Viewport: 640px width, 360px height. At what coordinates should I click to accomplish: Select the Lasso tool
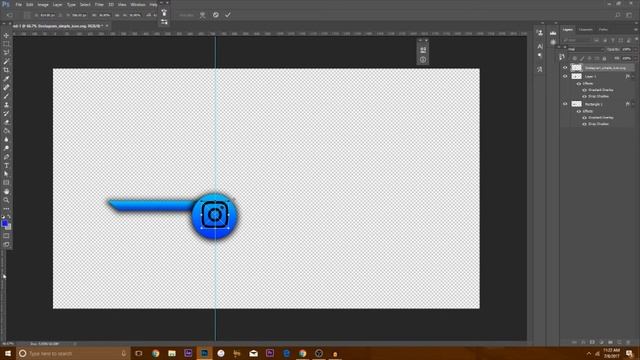click(6, 53)
